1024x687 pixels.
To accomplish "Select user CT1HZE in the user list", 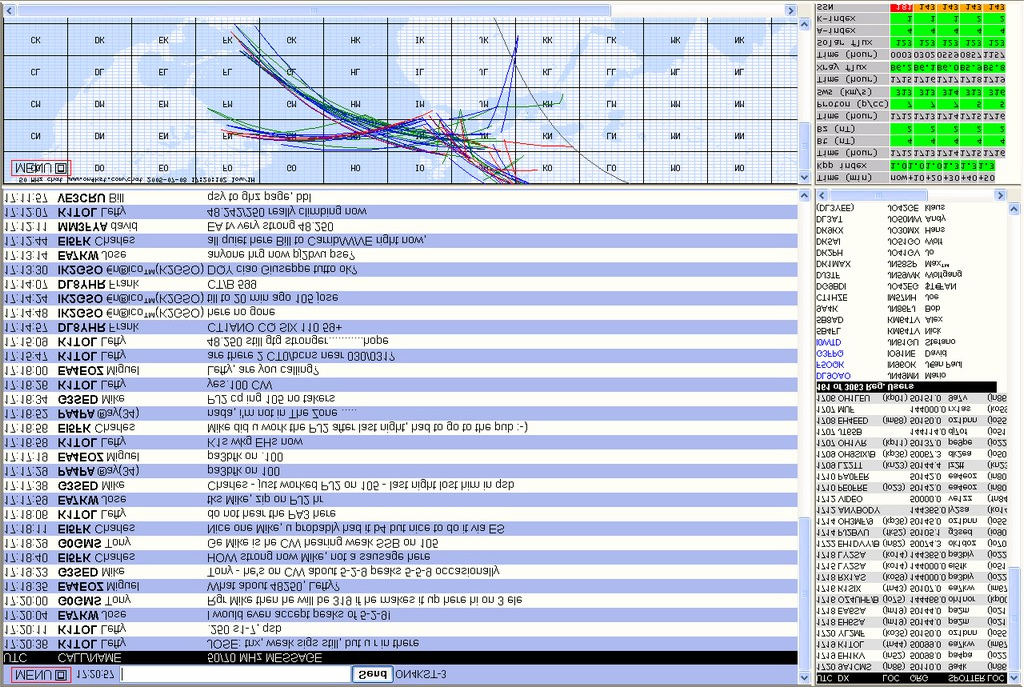I will coord(831,297).
